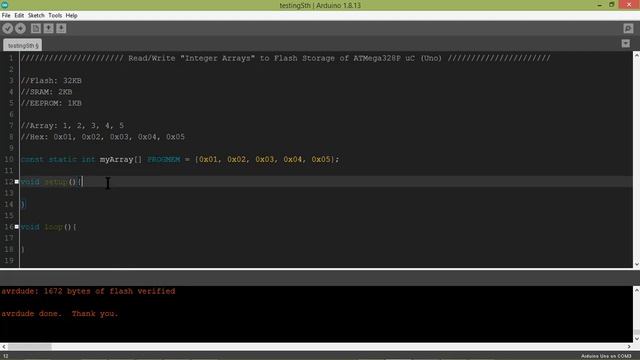Click the 'avrdude done. Thank you.' console line
Viewport: 640px width, 360px height.
60,313
